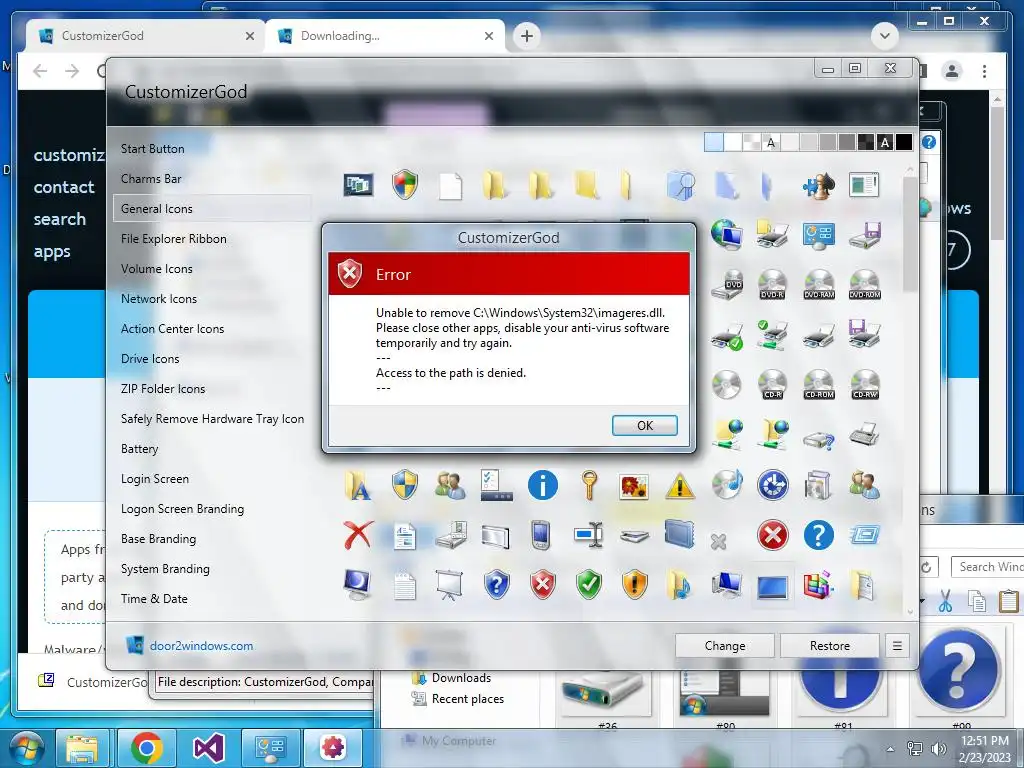This screenshot has height=768, width=1024.
Task: Select the UAC color shield icon in first row
Action: 405,185
